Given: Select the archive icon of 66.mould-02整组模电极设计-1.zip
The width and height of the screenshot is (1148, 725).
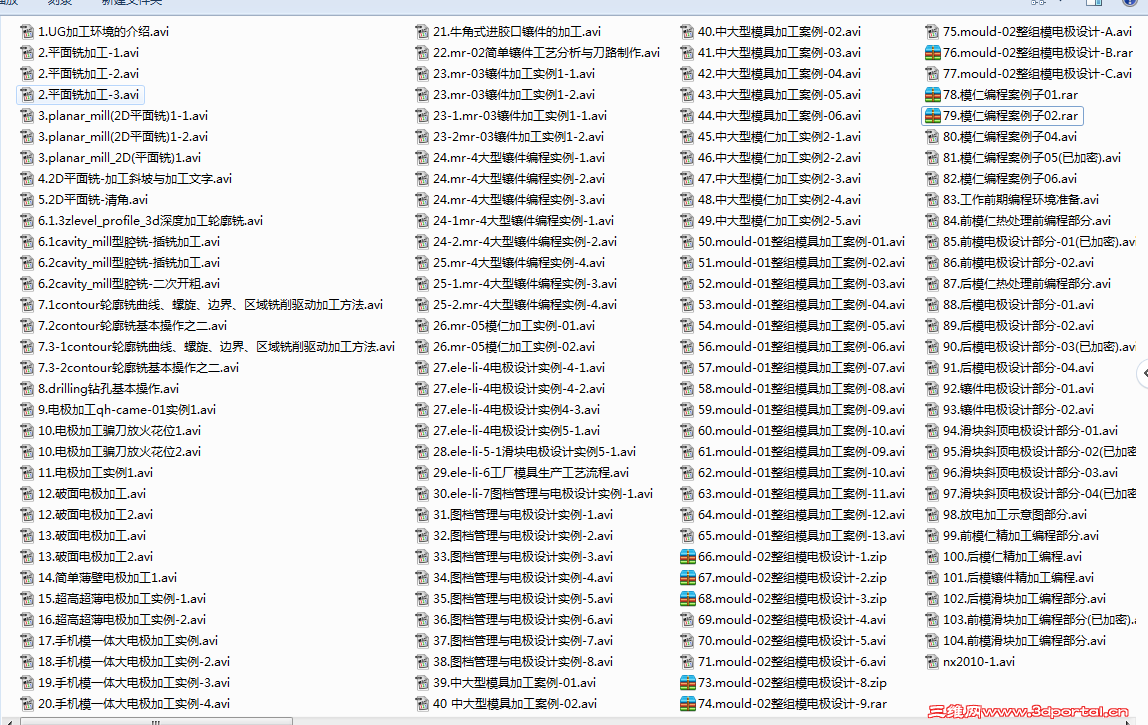Looking at the screenshot, I should (x=687, y=557).
